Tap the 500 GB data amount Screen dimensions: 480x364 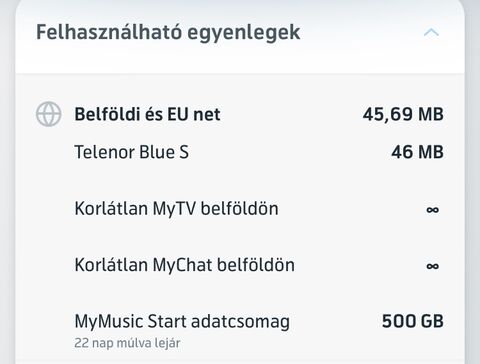click(413, 321)
